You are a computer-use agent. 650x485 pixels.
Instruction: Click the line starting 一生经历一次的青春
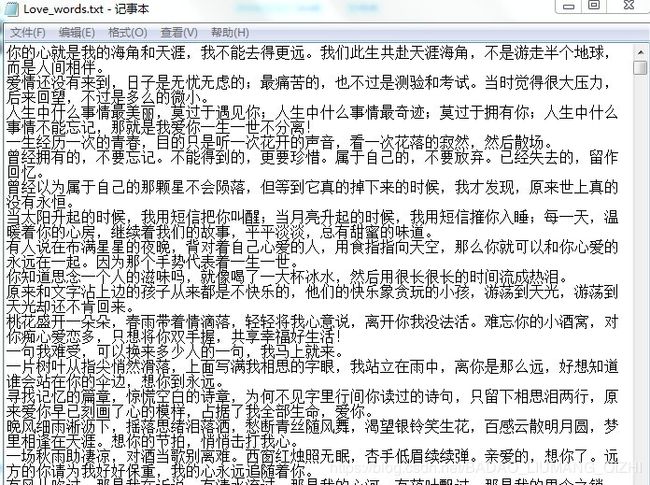pyautogui.click(x=280, y=143)
